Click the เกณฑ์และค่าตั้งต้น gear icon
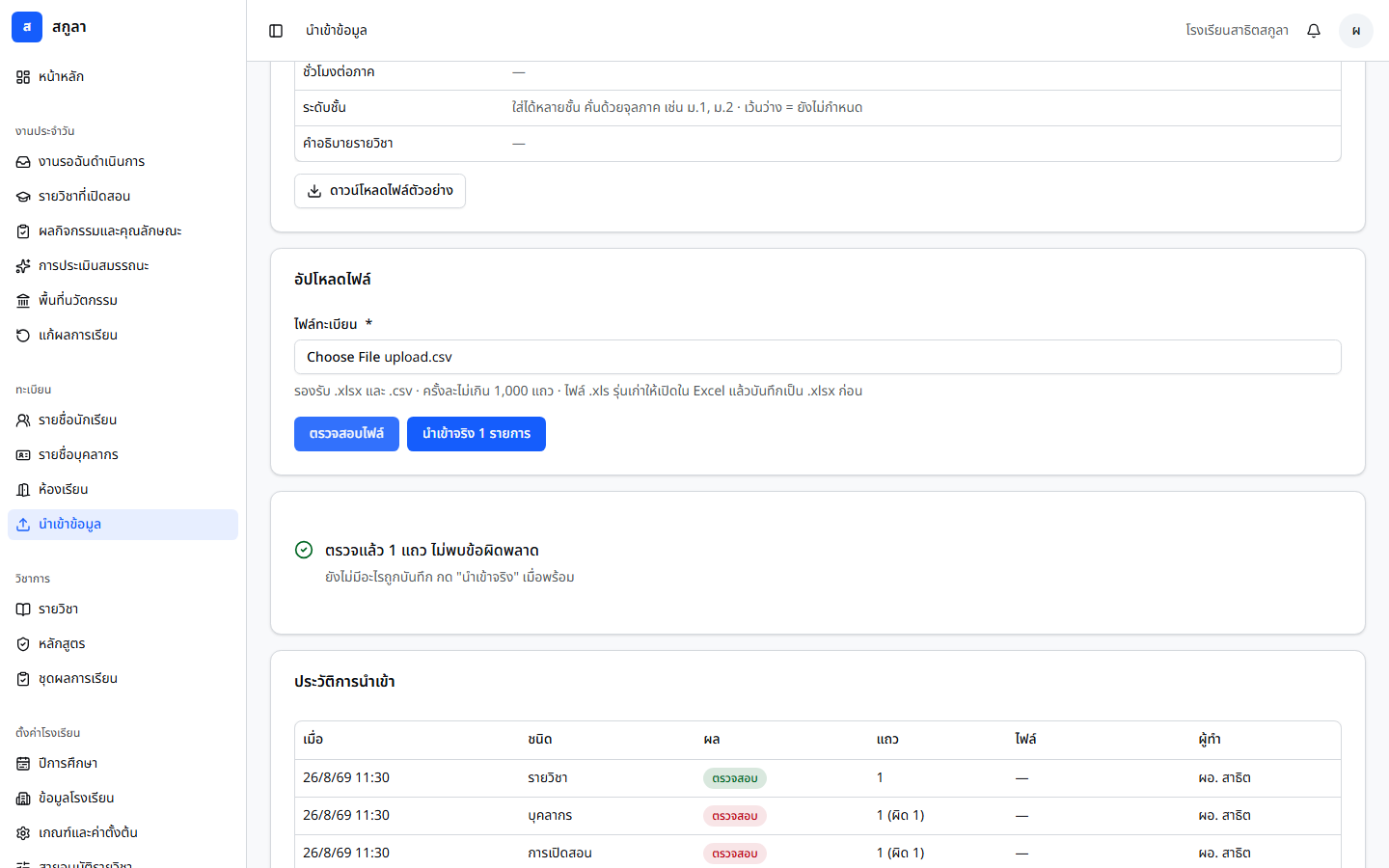Image resolution: width=1389 pixels, height=868 pixels. point(23,833)
